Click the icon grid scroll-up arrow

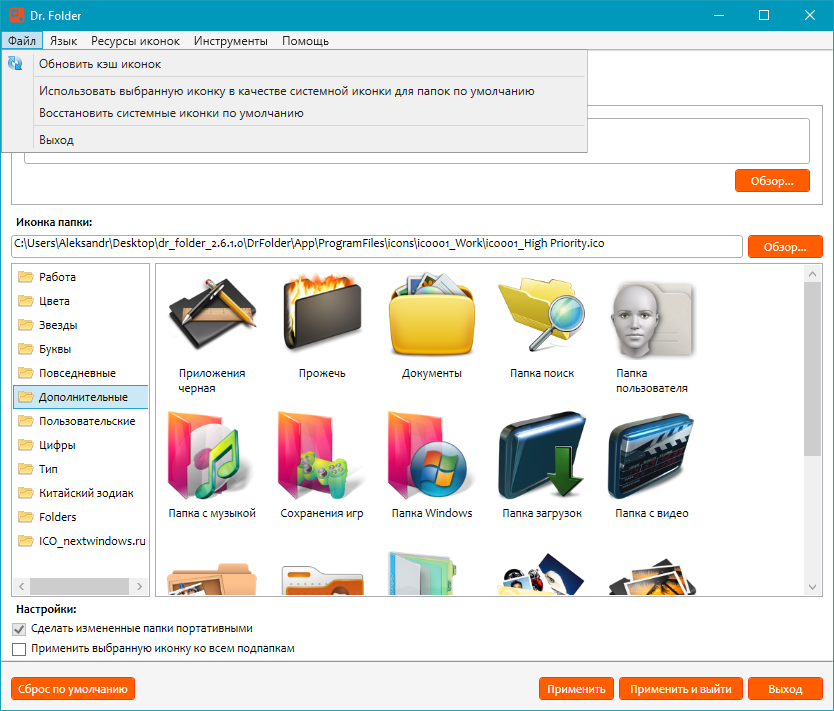pyautogui.click(x=812, y=274)
